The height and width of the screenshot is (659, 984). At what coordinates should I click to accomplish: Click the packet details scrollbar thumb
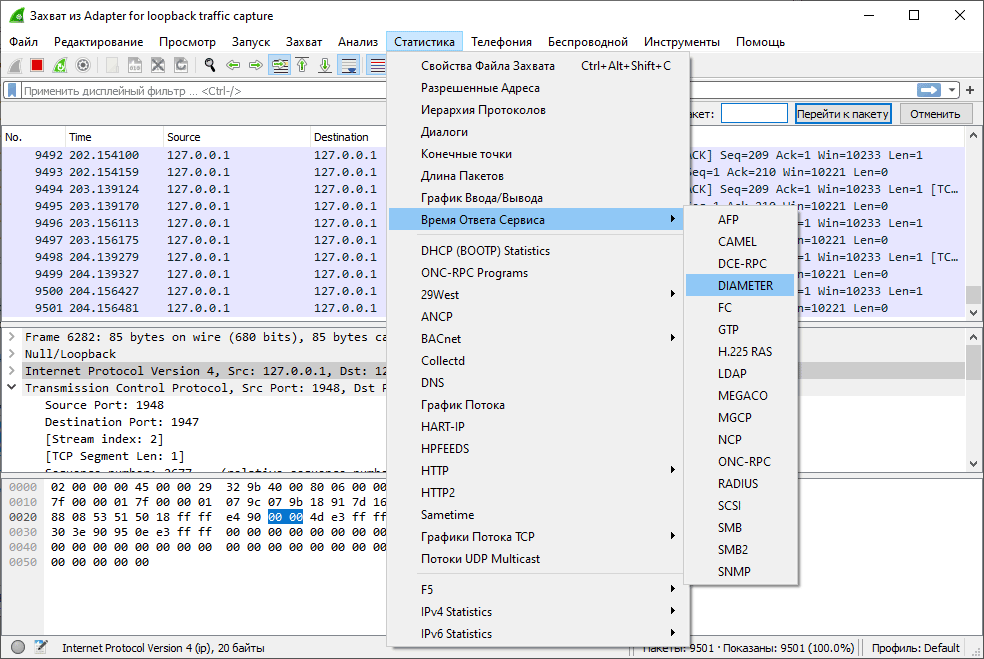[973, 362]
